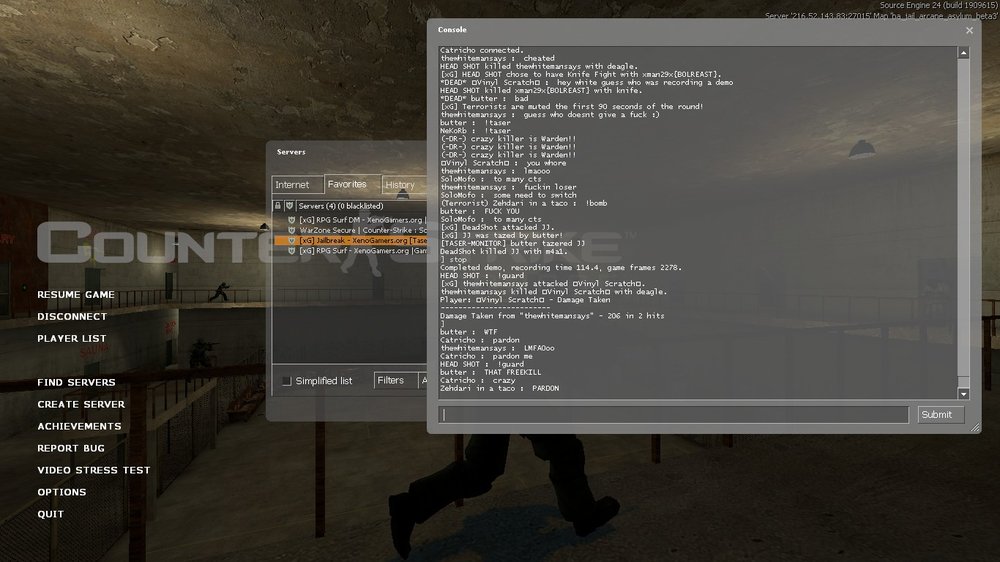The width and height of the screenshot is (1000, 562).
Task: Select the [xG] RPG Surf XenoGamers server
Action: 350,251
